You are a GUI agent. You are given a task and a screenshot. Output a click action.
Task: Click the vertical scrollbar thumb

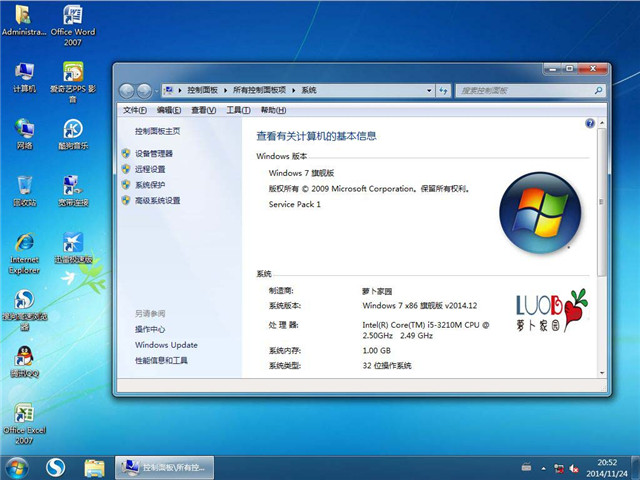pyautogui.click(x=602, y=202)
